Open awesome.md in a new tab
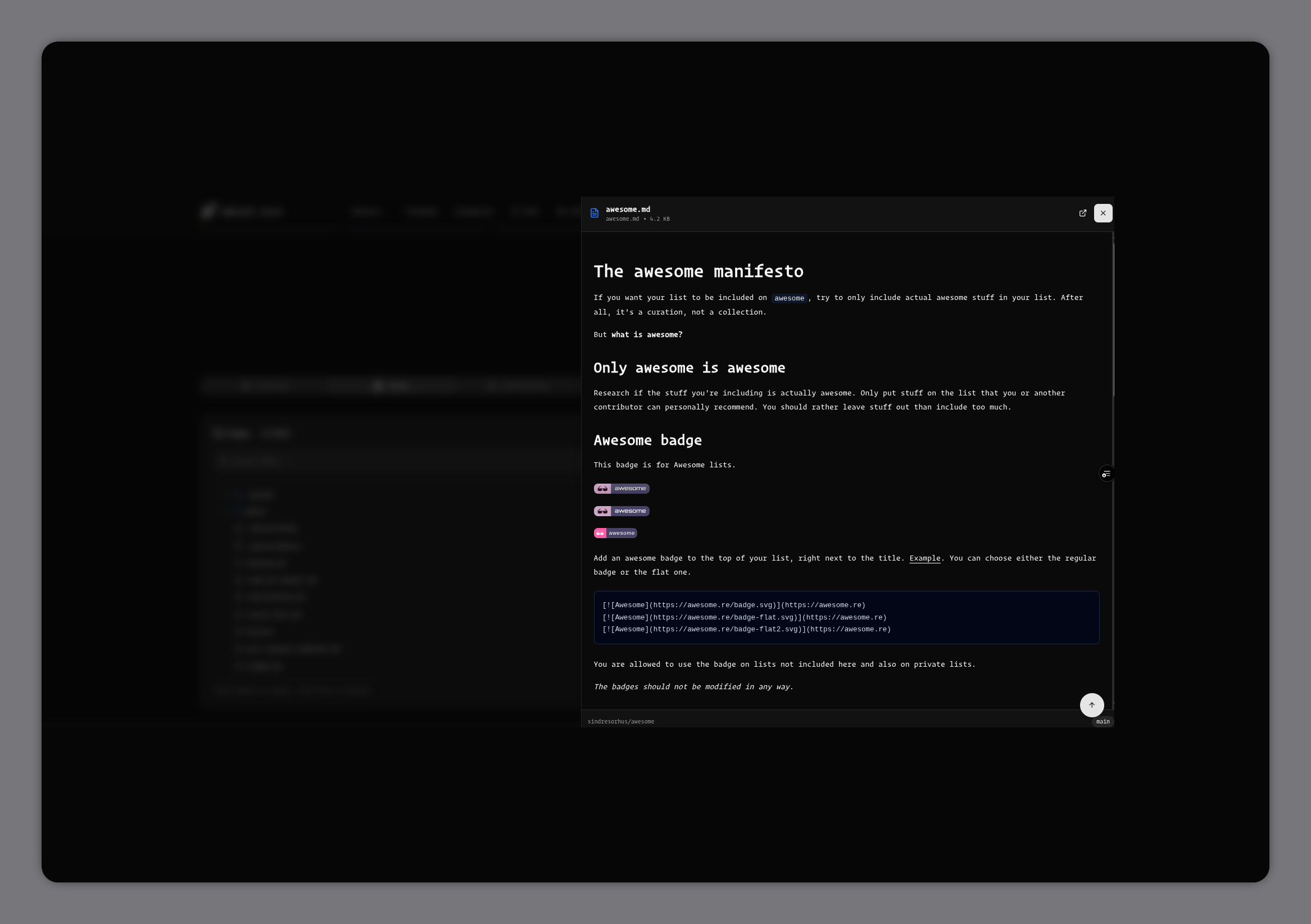1311x924 pixels. 1083,213
